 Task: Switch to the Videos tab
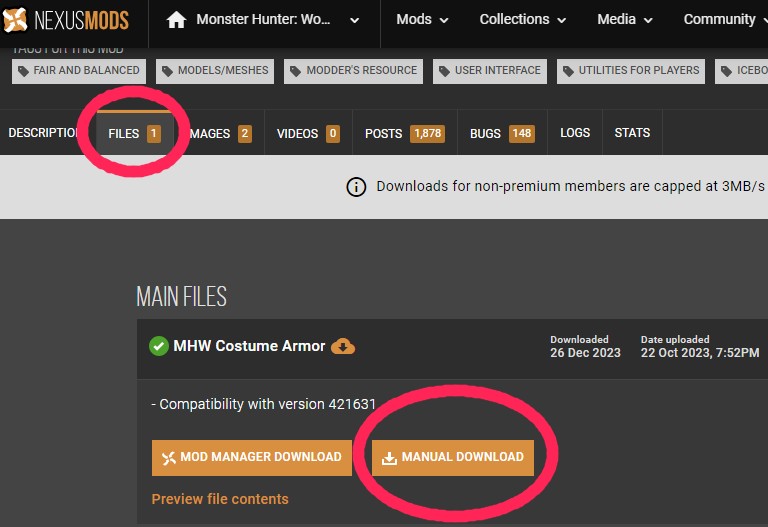[309, 133]
